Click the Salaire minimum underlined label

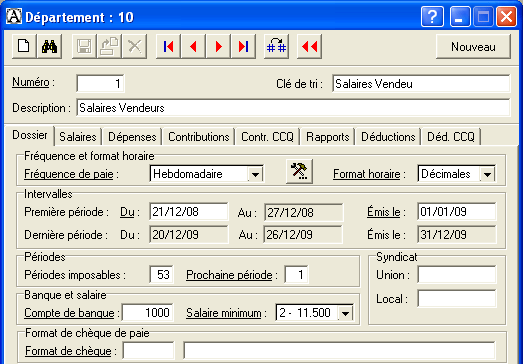(x=224, y=313)
